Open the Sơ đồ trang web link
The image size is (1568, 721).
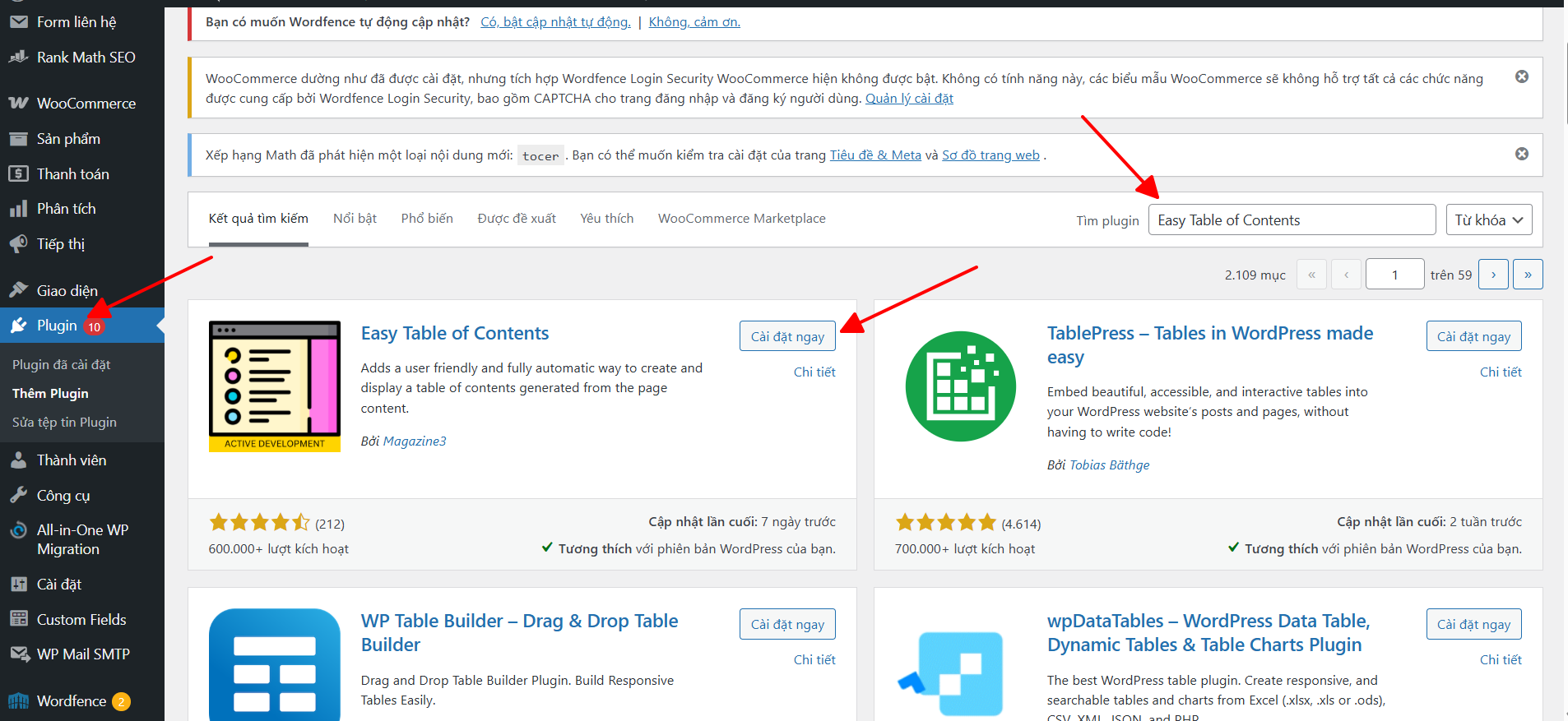coord(990,155)
